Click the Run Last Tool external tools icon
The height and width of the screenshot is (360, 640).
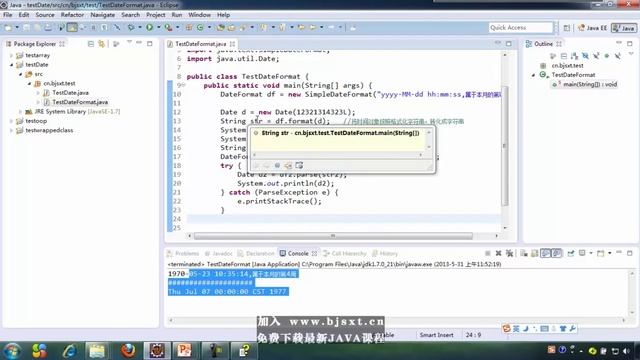point(168,27)
